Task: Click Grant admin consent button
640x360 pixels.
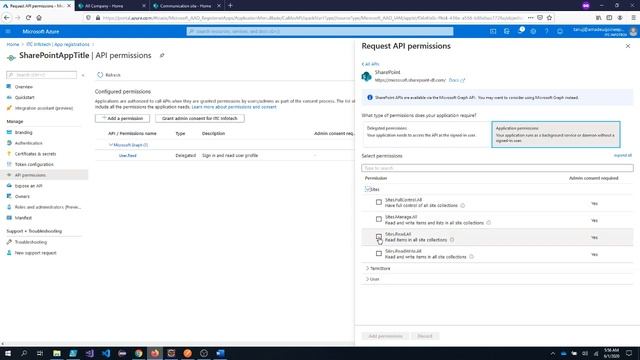Action: click(200, 118)
